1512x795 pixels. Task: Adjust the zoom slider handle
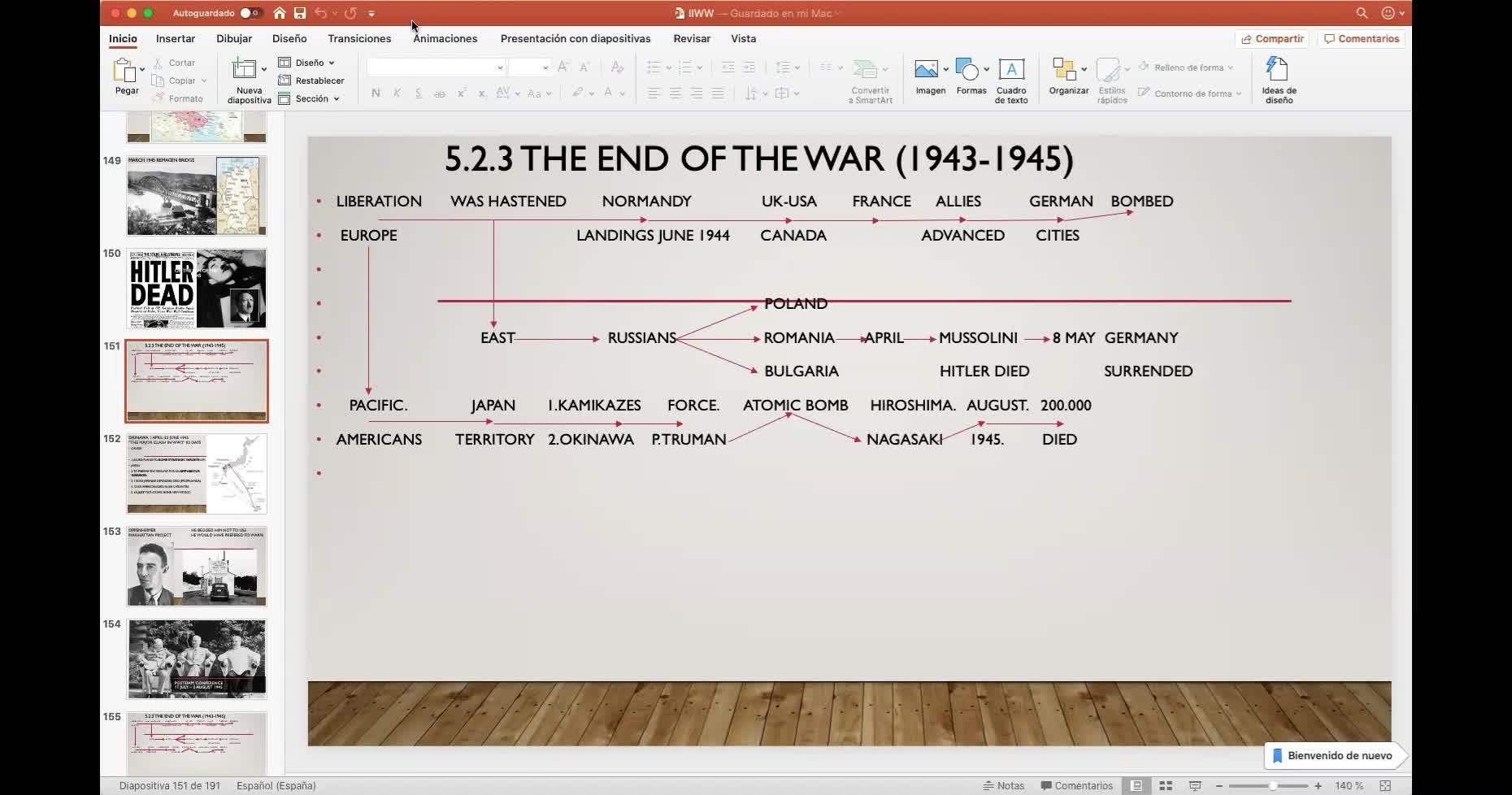[1273, 786]
